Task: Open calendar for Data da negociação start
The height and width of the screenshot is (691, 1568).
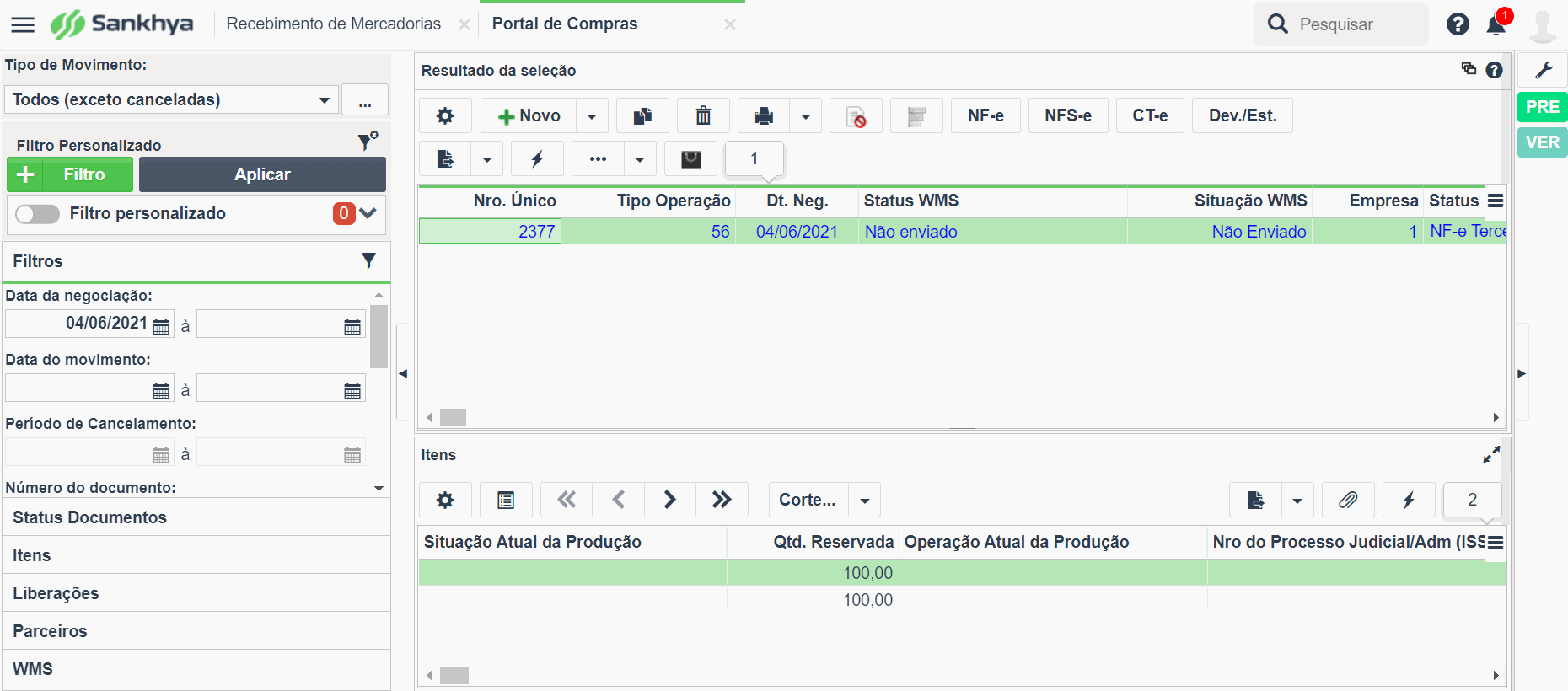Action: [161, 326]
